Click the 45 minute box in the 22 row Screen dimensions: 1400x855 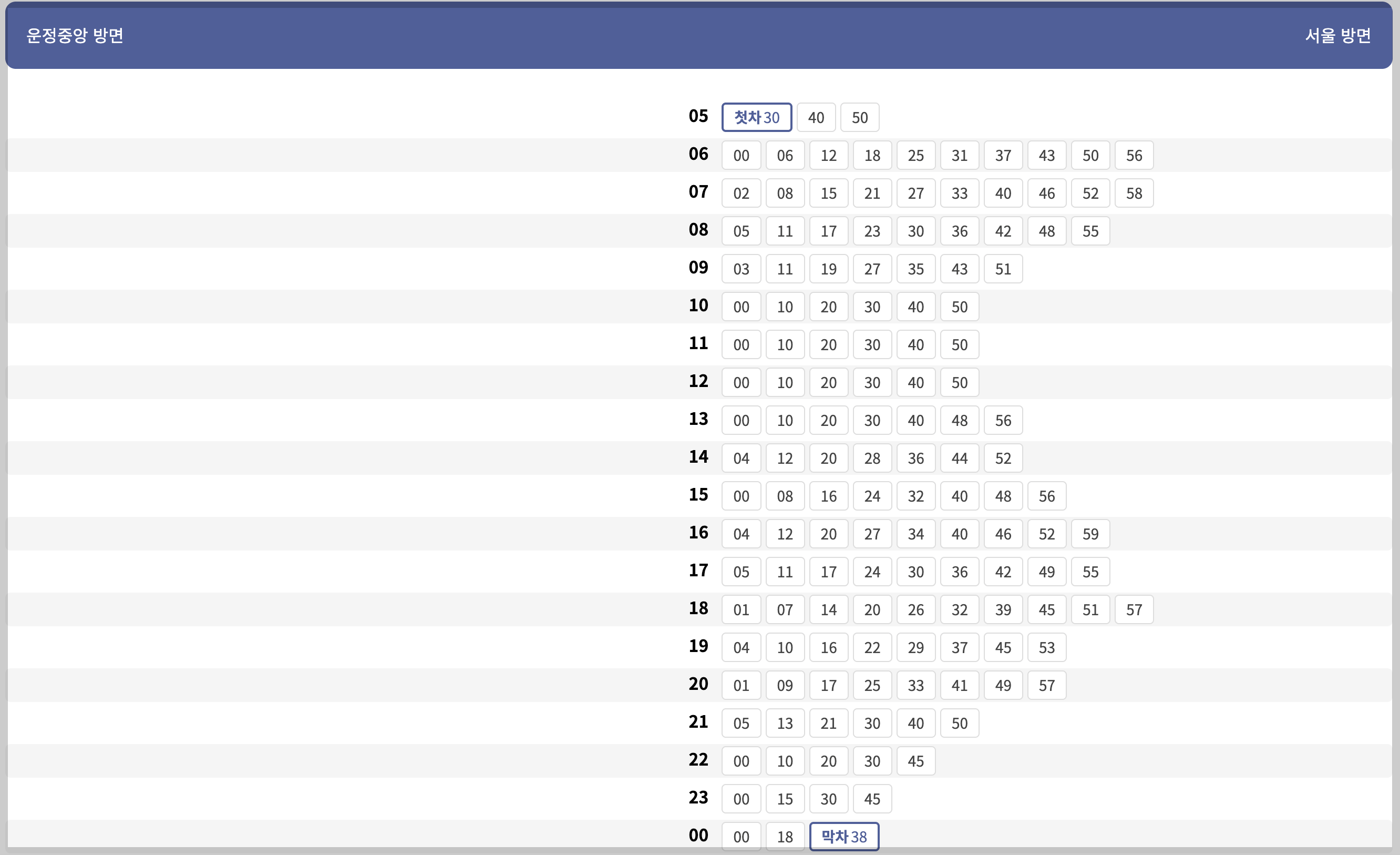click(x=916, y=761)
